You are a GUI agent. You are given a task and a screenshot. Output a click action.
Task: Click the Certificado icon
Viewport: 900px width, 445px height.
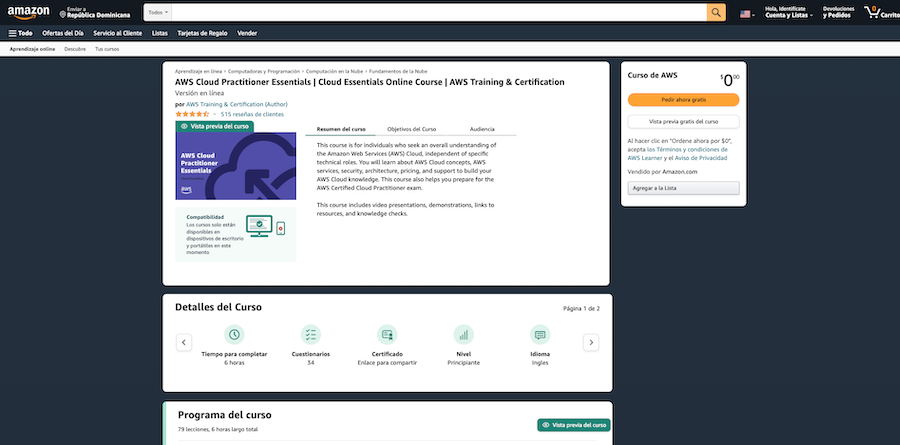(387, 334)
